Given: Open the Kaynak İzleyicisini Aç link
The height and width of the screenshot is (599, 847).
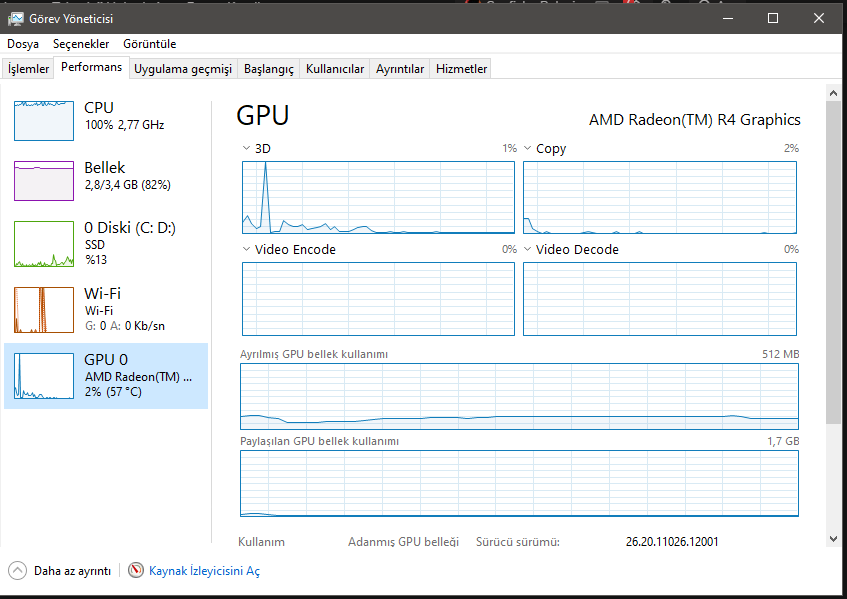Looking at the screenshot, I should [204, 571].
